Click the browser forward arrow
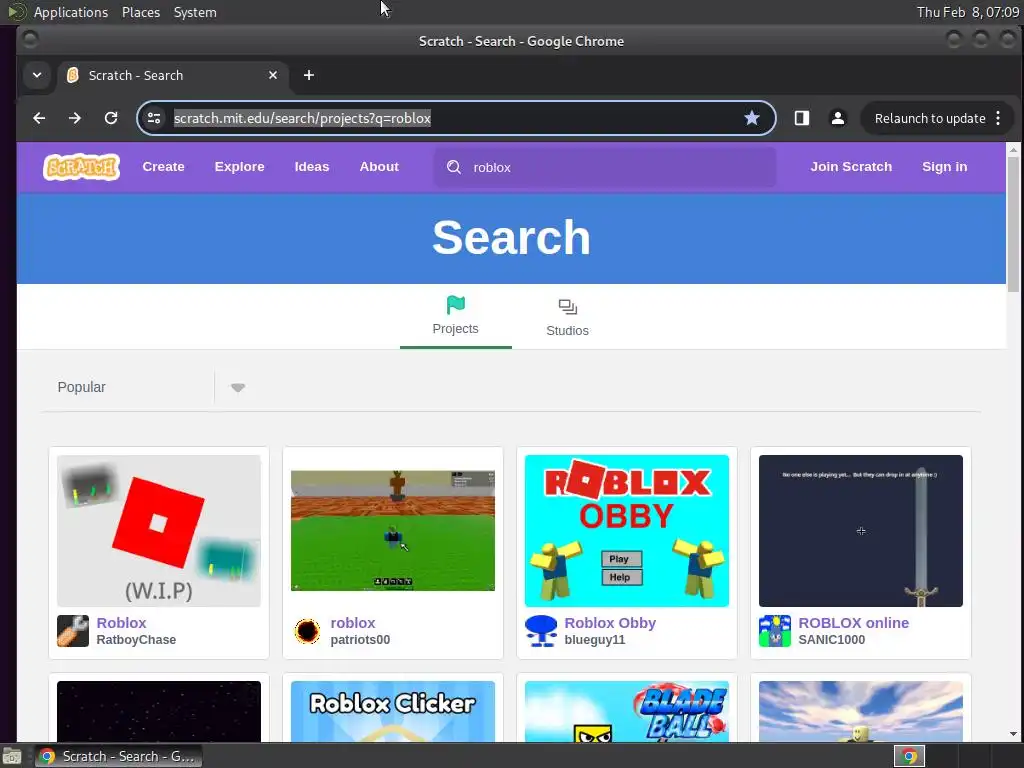 75,118
